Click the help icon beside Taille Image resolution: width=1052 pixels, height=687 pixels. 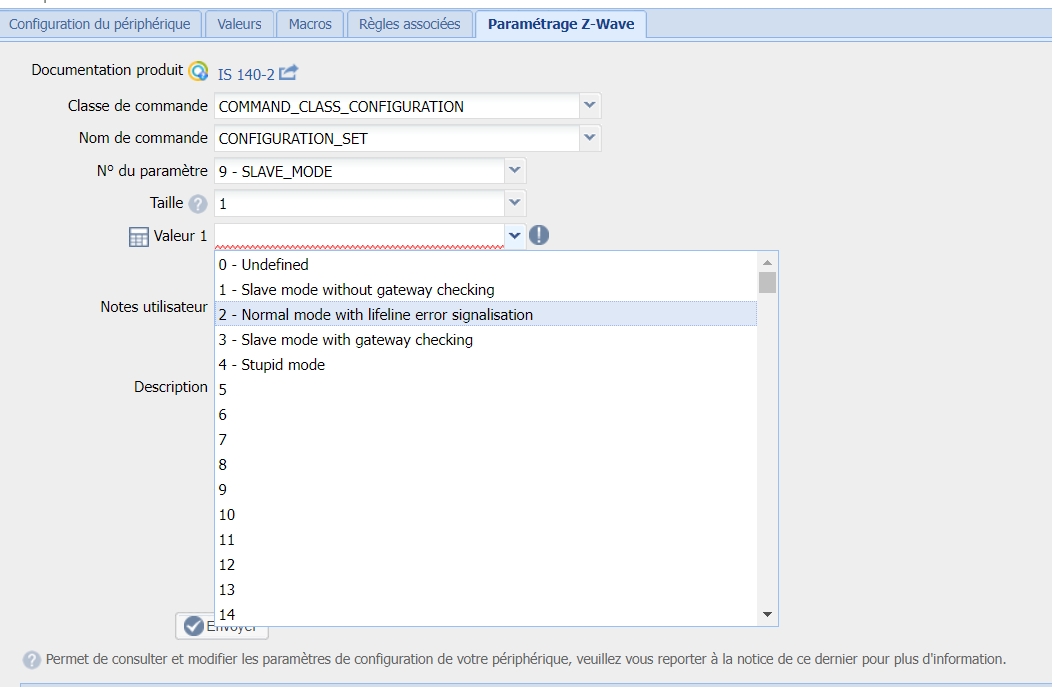(x=198, y=204)
